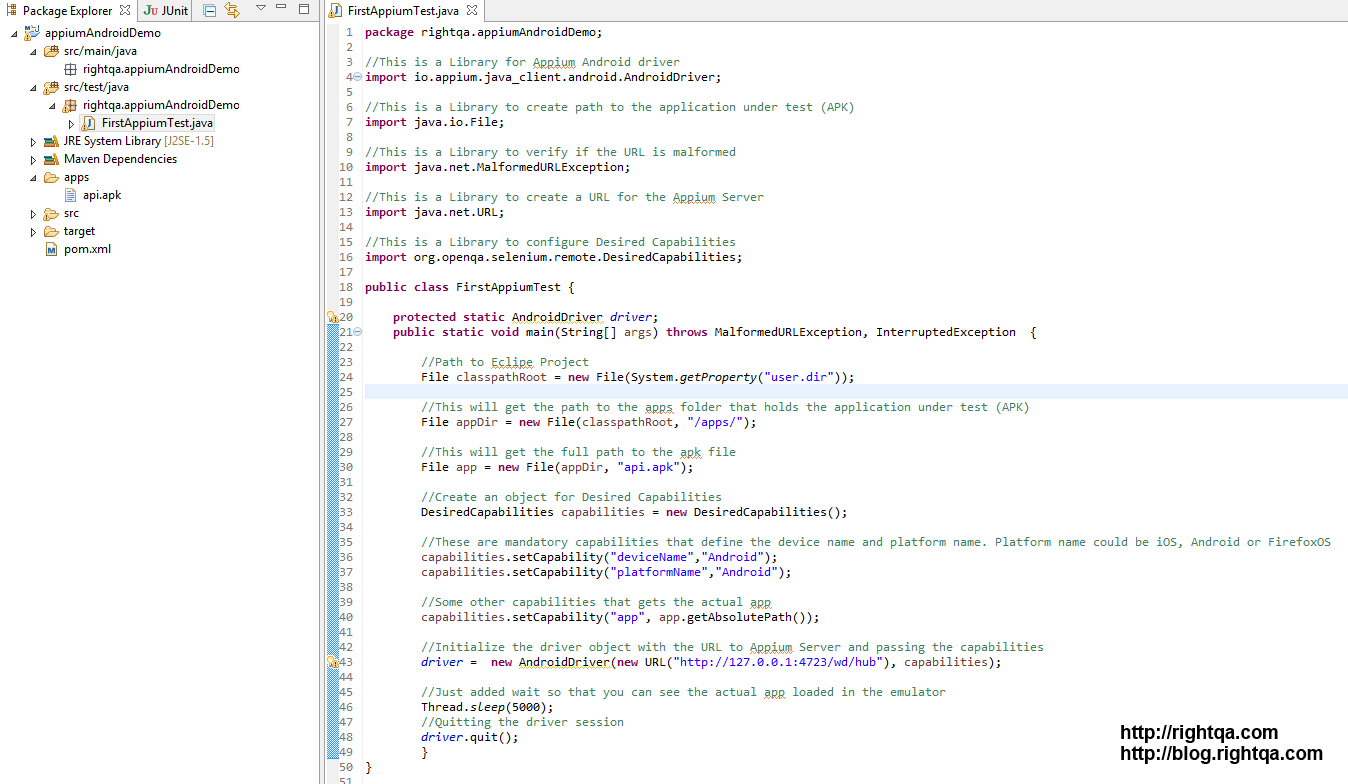Image resolution: width=1348 pixels, height=784 pixels.
Task: Click the public class FirstAppiumTest declaration
Action: (470, 287)
